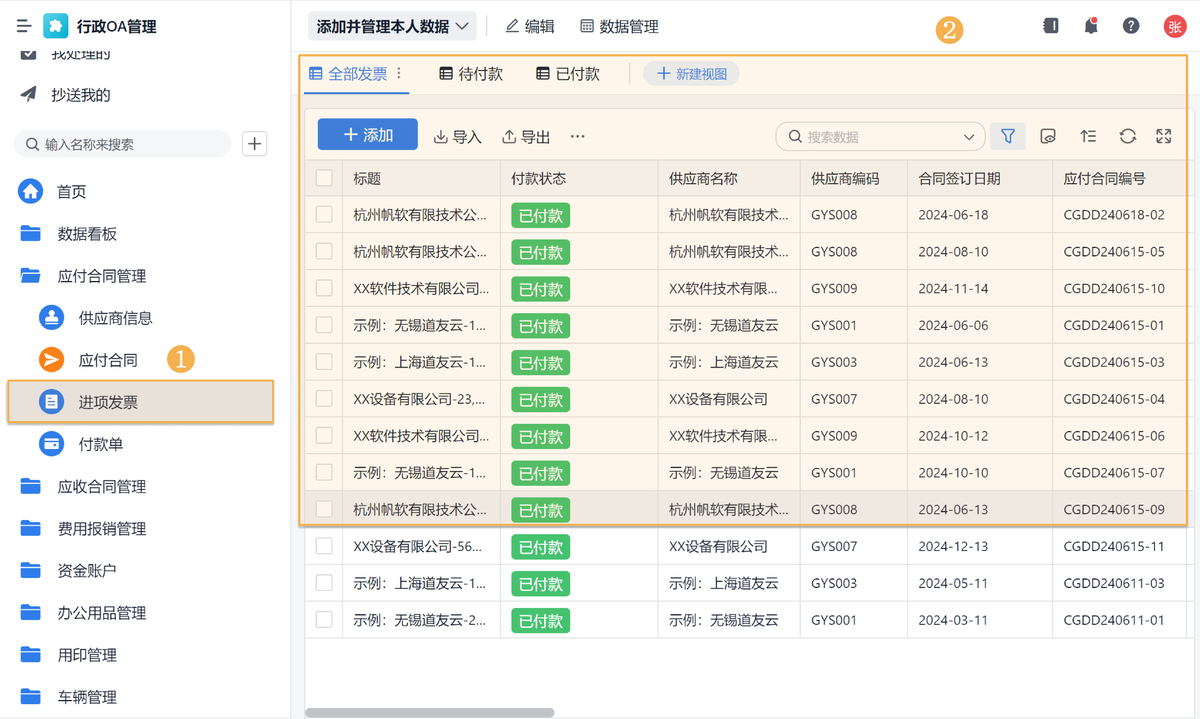Click the 新建视图 button

click(x=691, y=73)
